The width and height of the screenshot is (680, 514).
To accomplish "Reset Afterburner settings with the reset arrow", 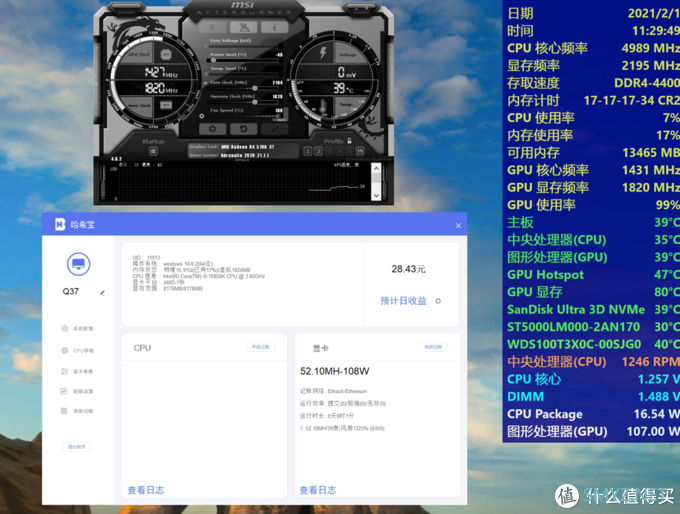I will pos(244,129).
